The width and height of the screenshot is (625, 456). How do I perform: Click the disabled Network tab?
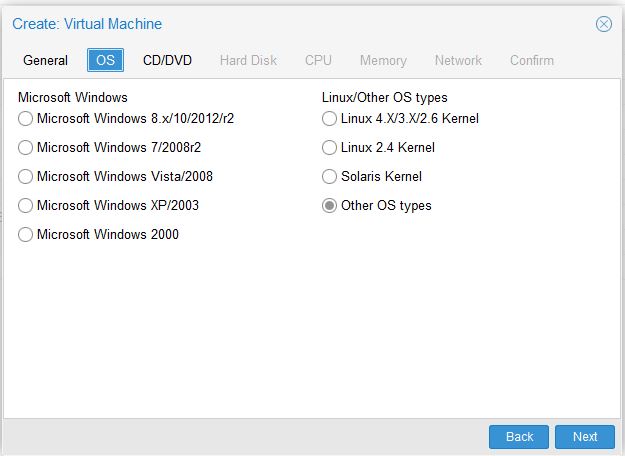(458, 60)
